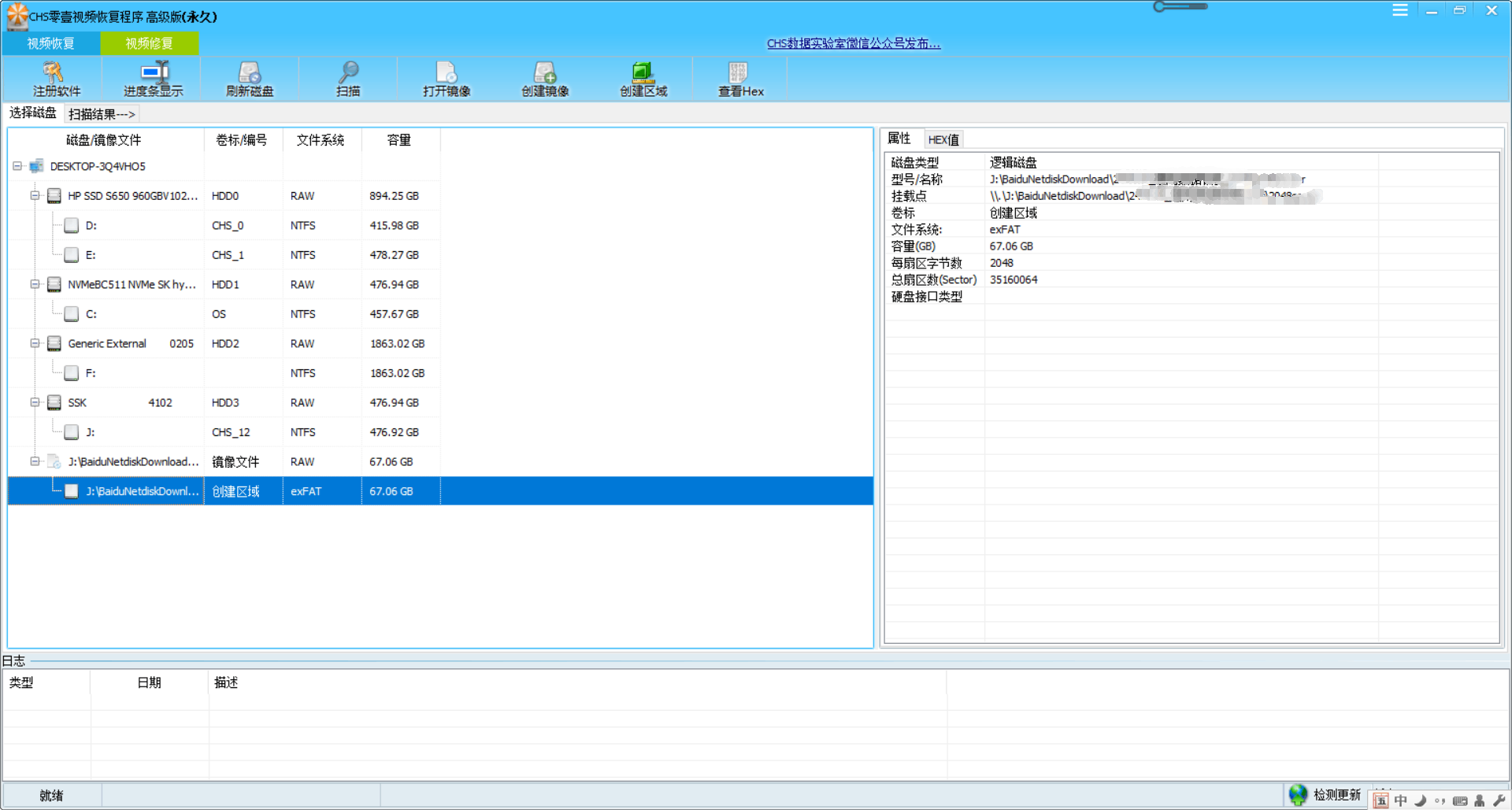The image size is (1512, 810).
Task: Click 每扇区字节数 value 2048
Action: pyautogui.click(x=1002, y=263)
